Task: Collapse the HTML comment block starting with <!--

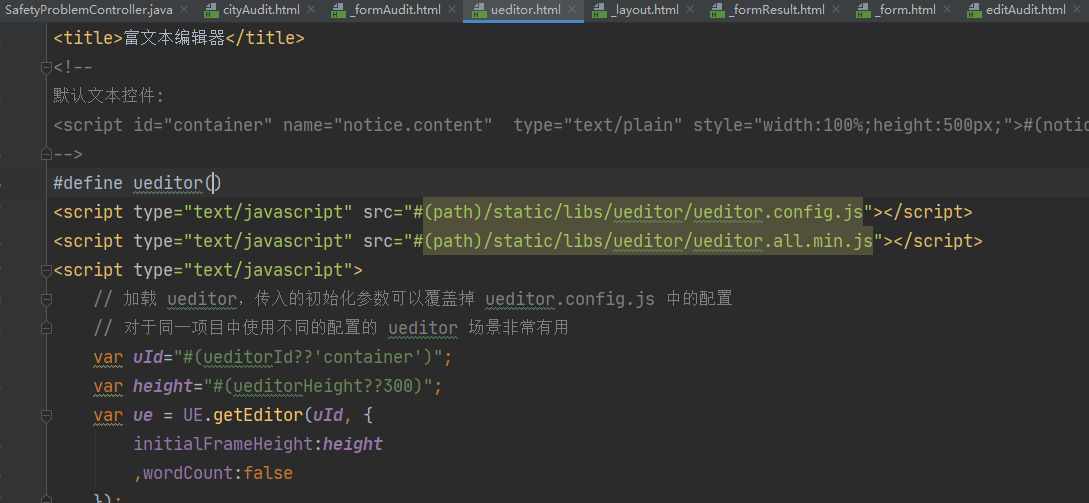Action: [x=45, y=68]
